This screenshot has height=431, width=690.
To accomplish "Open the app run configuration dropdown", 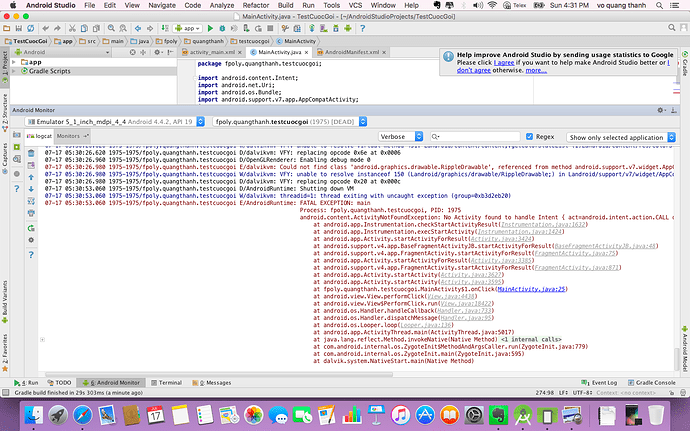I will point(187,28).
